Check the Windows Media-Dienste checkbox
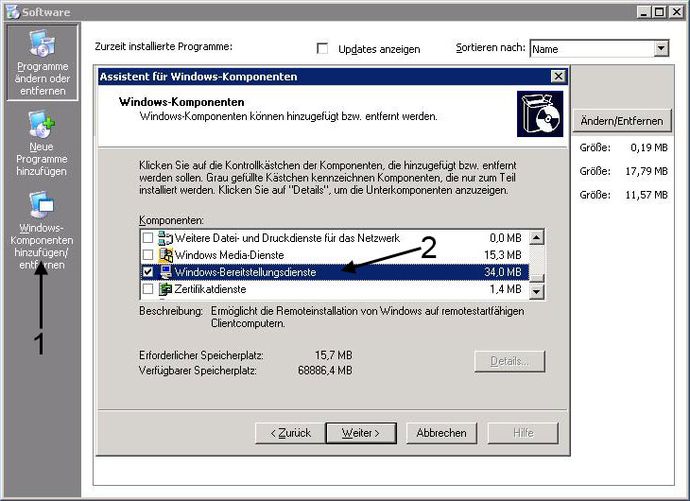The height and width of the screenshot is (501, 690). point(148,255)
